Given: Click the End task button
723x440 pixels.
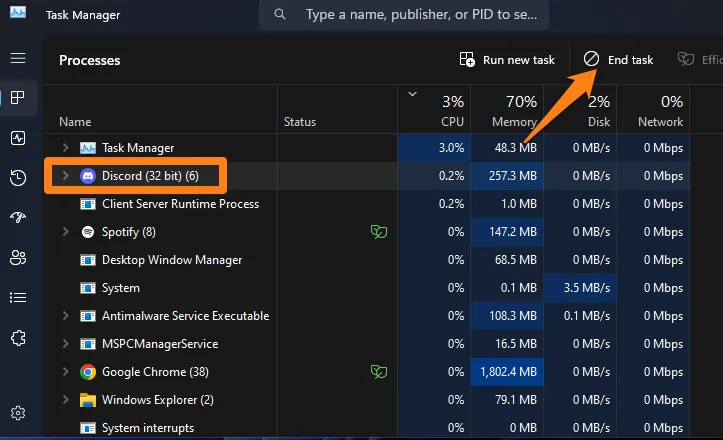Looking at the screenshot, I should 618,60.
